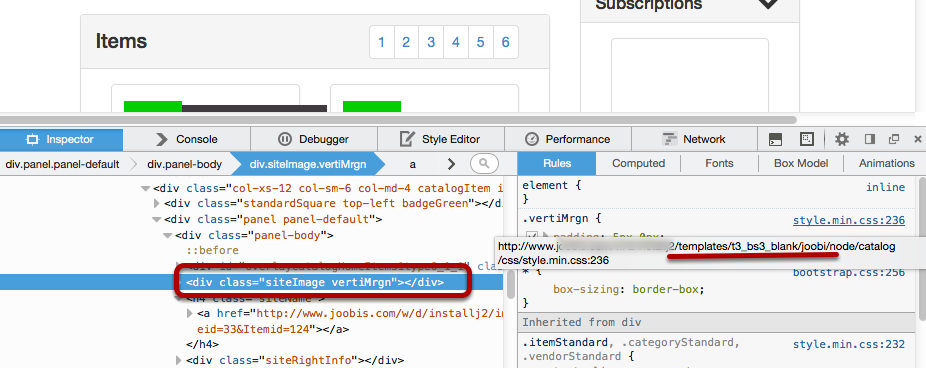Open the Performance tool

pyautogui.click(x=568, y=140)
